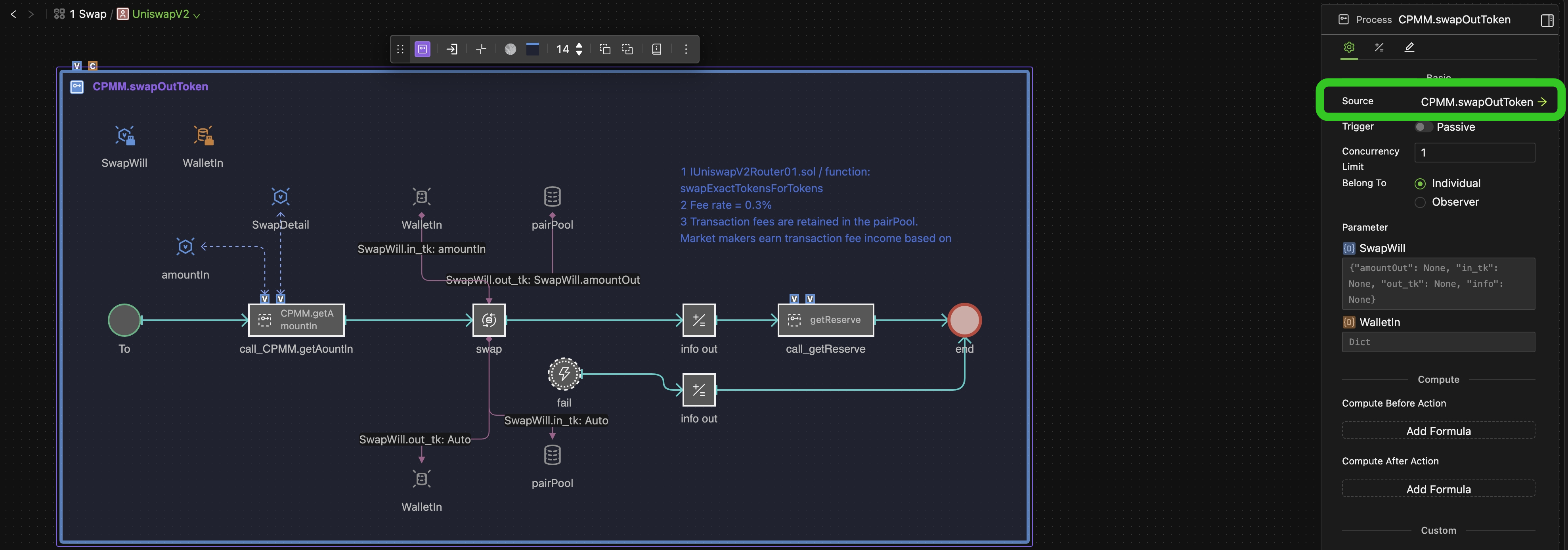Open the UniswapV2 dropdown
Image resolution: width=1568 pixels, height=550 pixels.
tap(197, 15)
